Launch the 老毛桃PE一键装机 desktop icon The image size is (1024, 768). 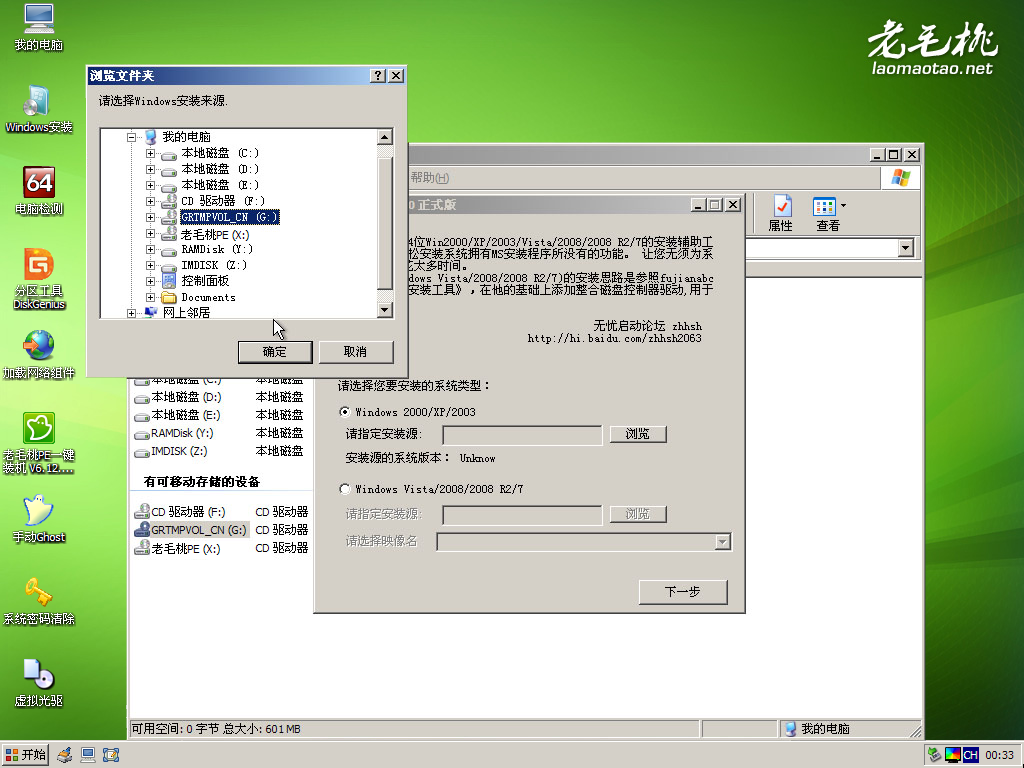(39, 443)
